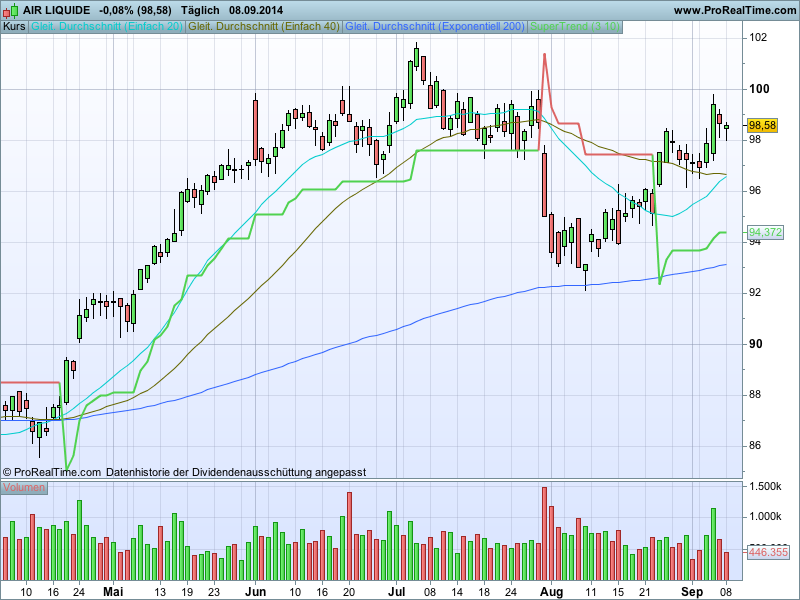The image size is (800, 600).
Task: Click the Sep label on the time axis
Action: pos(692,592)
